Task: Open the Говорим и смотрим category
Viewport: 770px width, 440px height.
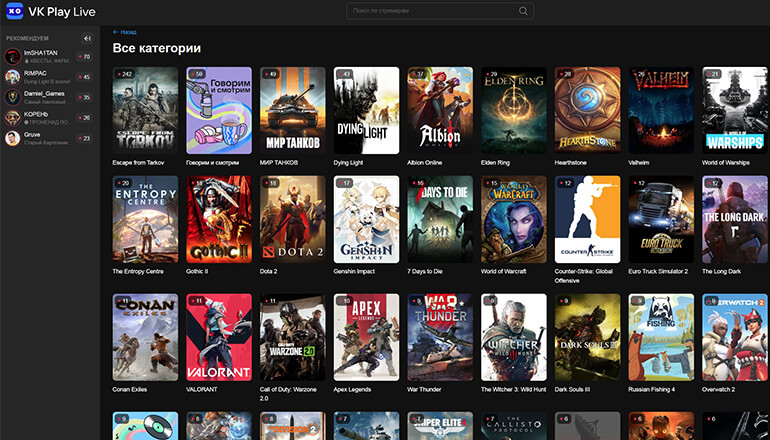Action: point(219,110)
